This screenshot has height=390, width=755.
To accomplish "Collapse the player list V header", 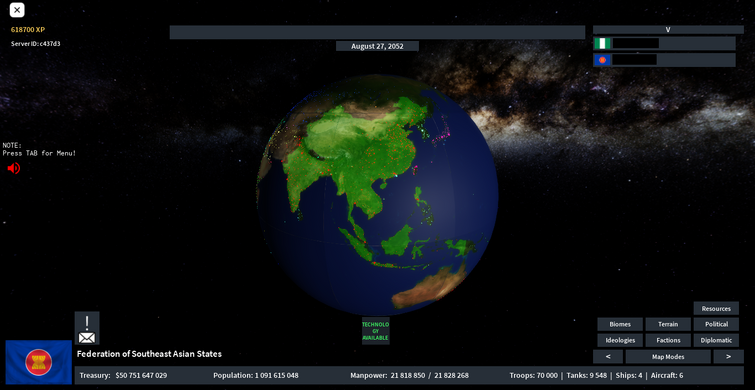I will click(668, 30).
